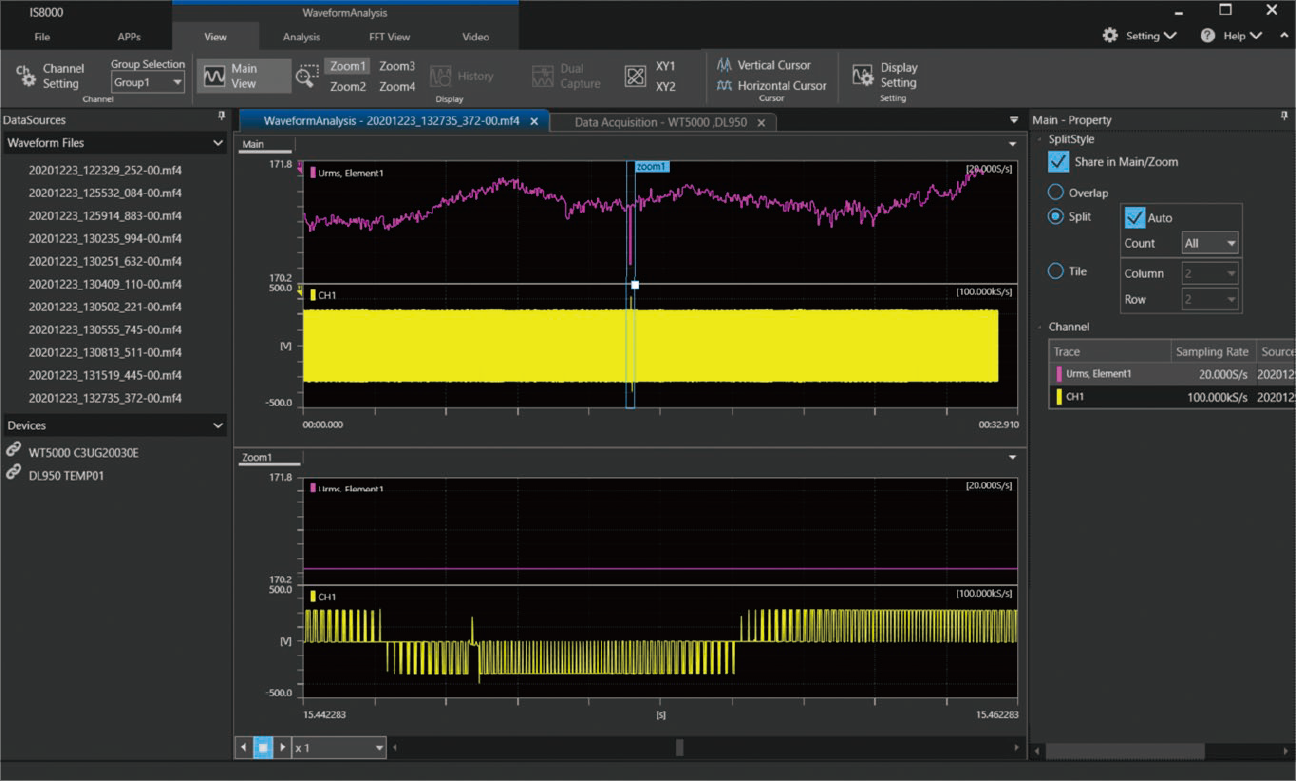The image size is (1296, 781).
Task: Activate the Zoom1 display
Action: pyautogui.click(x=347, y=65)
